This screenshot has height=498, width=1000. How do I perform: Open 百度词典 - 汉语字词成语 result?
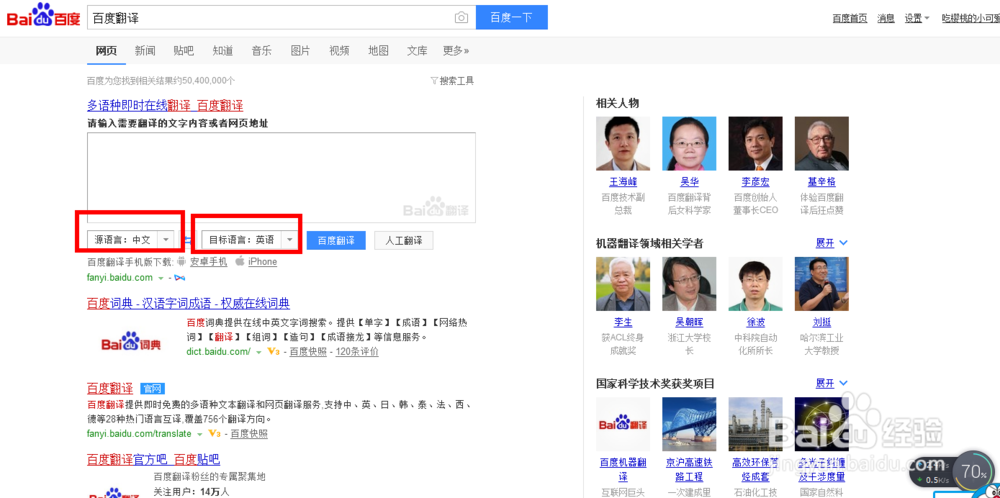coord(189,303)
